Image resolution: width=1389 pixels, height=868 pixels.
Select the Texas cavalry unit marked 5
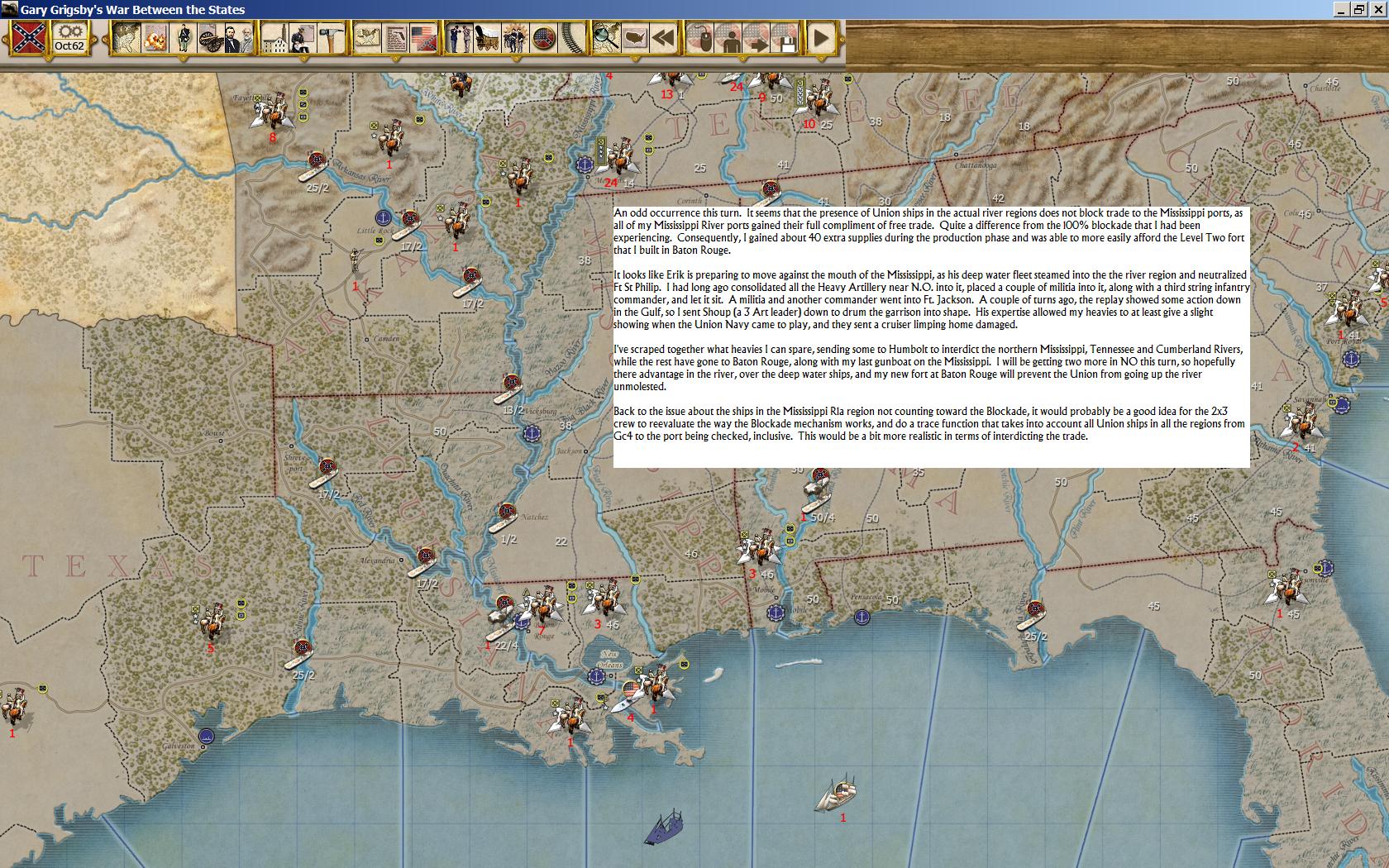point(212,622)
